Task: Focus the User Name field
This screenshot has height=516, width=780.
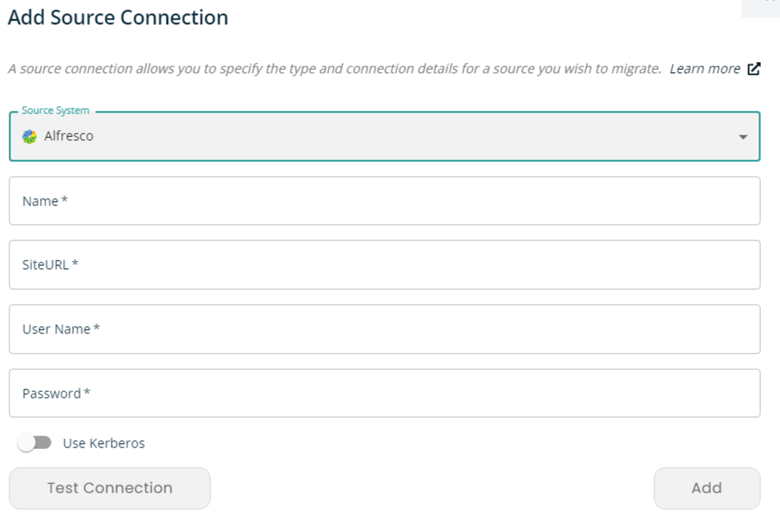Action: [385, 329]
